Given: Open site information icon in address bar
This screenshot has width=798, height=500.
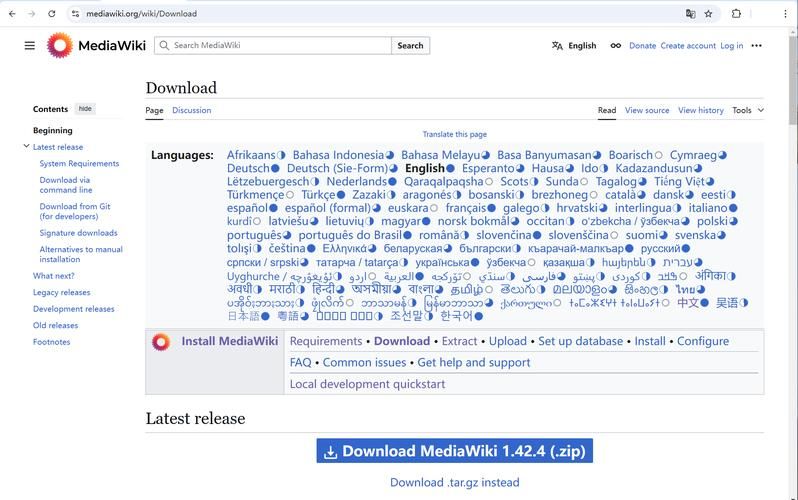Looking at the screenshot, I should pyautogui.click(x=75, y=14).
